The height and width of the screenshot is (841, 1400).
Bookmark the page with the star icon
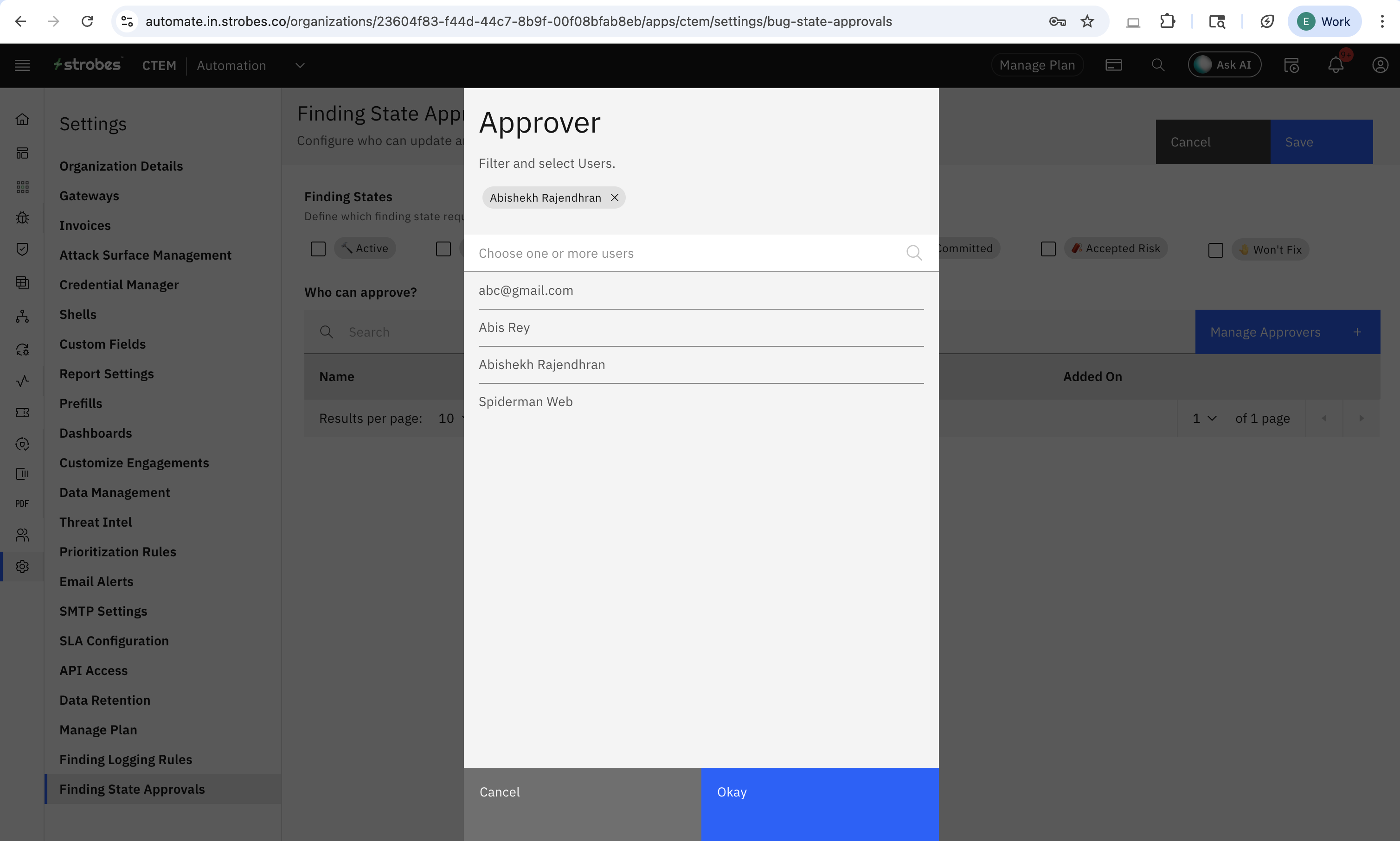(1086, 21)
